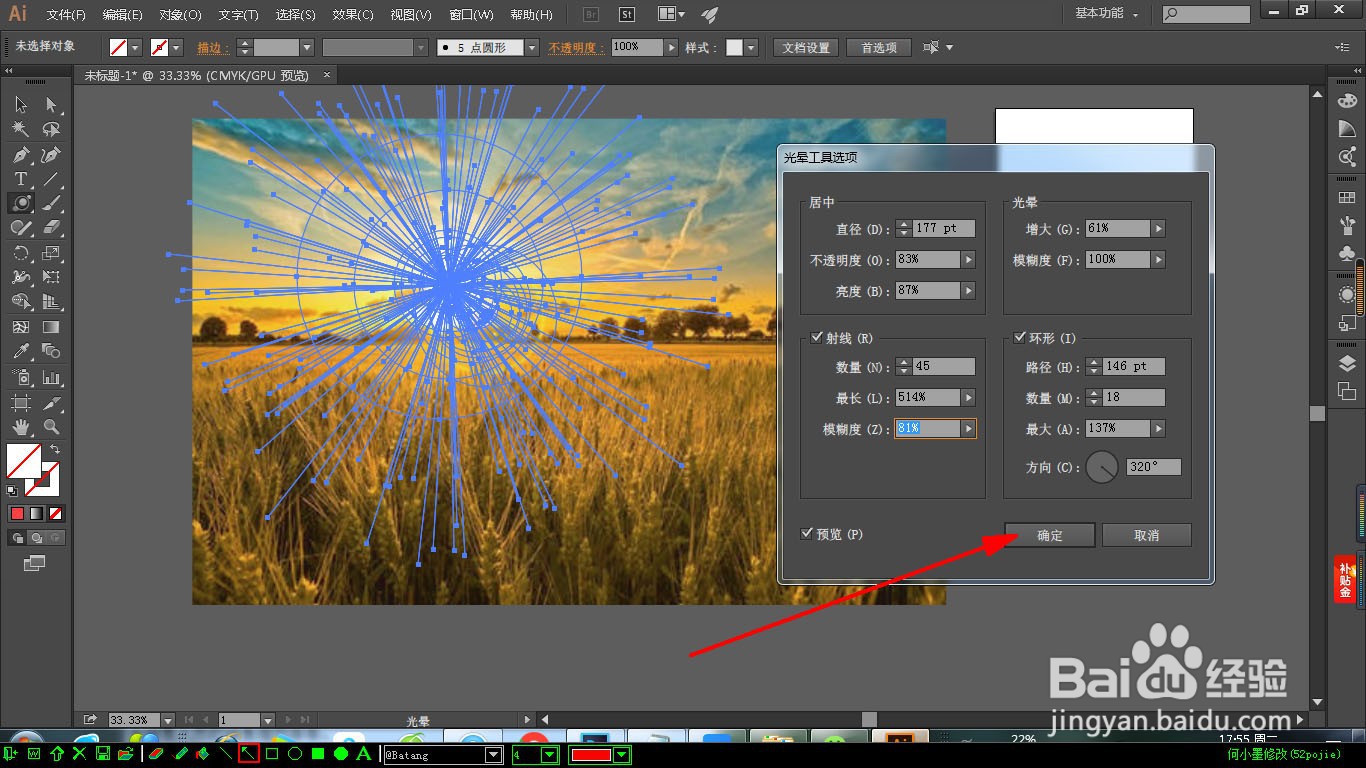The width and height of the screenshot is (1366, 768).
Task: Select the Mesh tool
Action: tap(21, 327)
